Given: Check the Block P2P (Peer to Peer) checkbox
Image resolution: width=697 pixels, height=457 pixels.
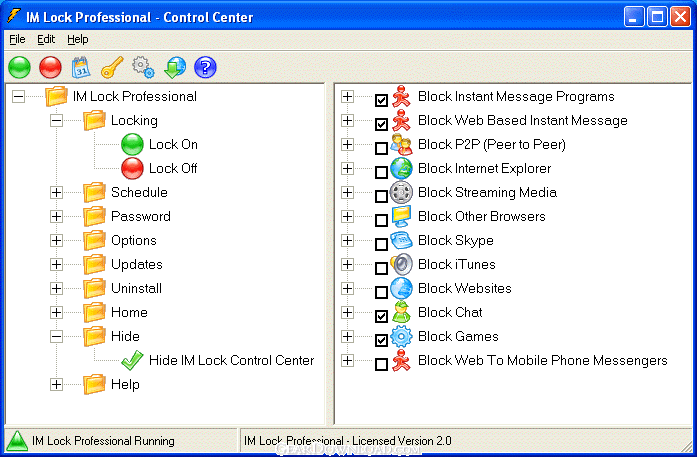Looking at the screenshot, I should [381, 148].
